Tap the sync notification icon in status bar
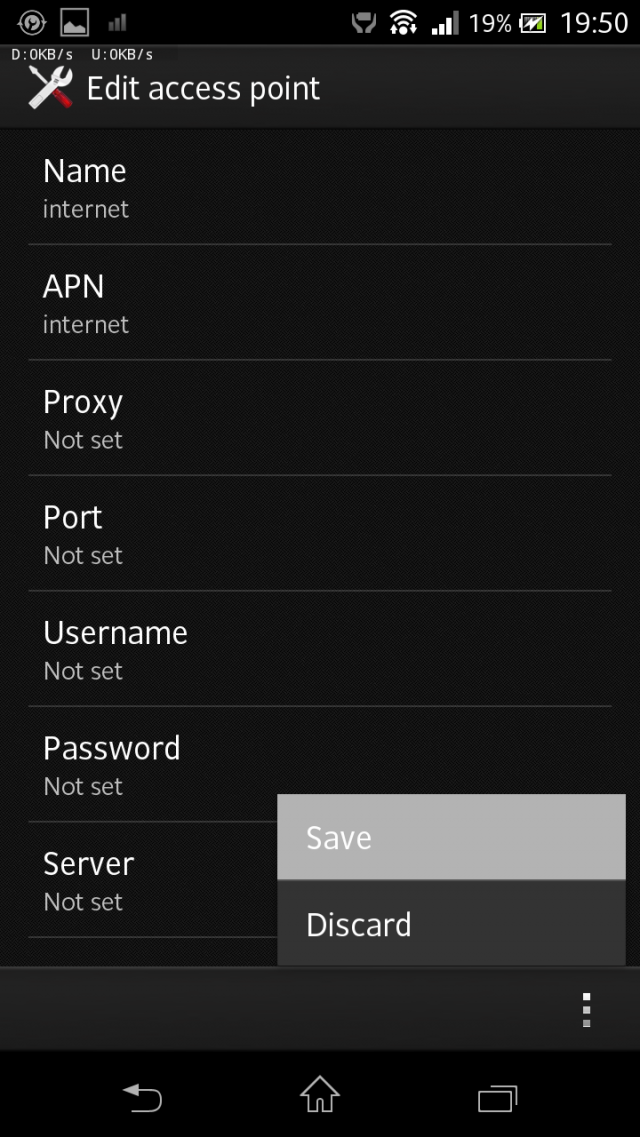 (x=31, y=22)
